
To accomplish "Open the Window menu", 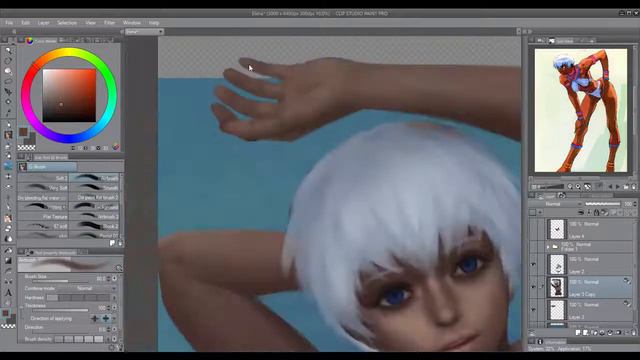I will [131, 23].
